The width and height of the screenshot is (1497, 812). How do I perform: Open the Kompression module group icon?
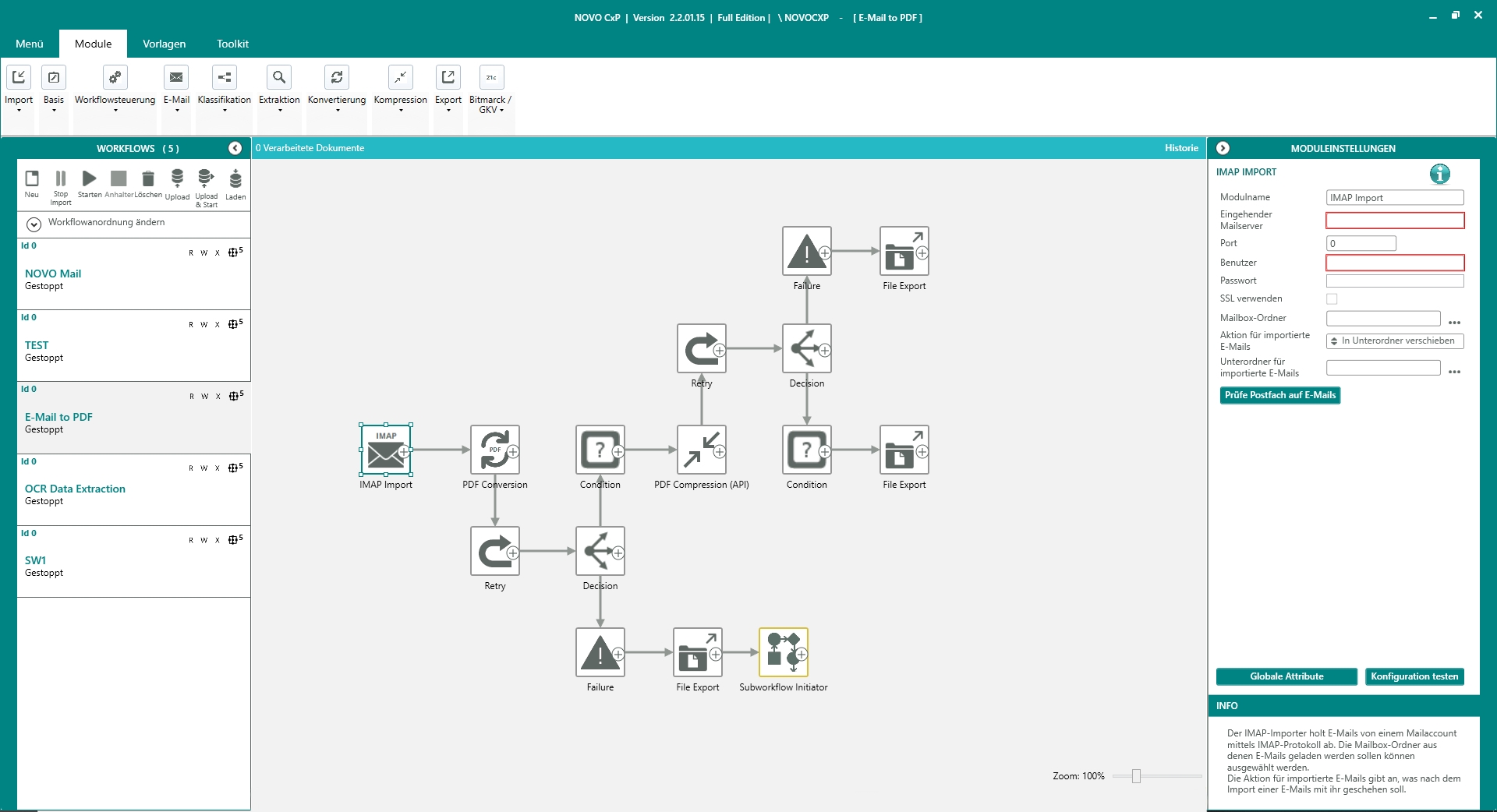[401, 77]
